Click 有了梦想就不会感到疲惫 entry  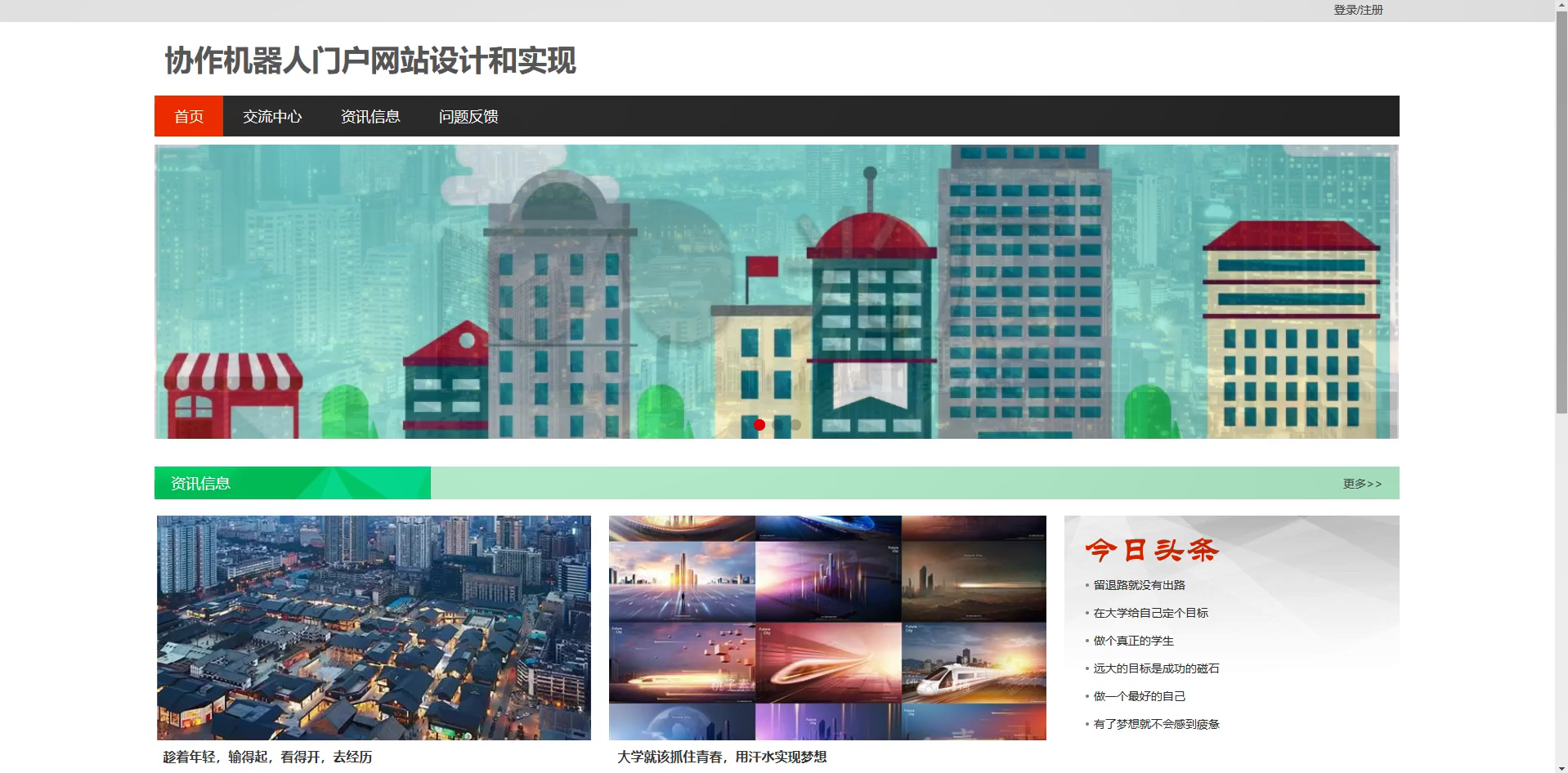click(x=1157, y=723)
